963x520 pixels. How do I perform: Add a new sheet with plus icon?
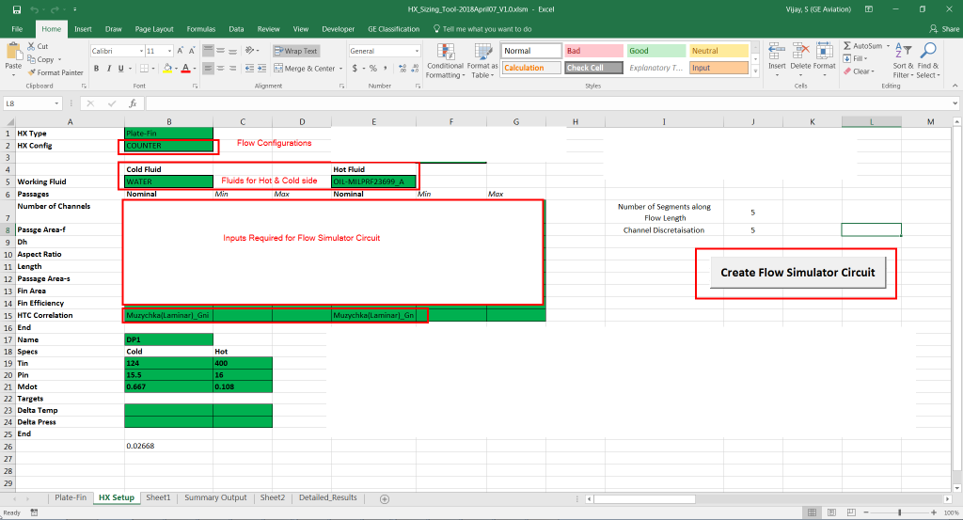pyautogui.click(x=384, y=499)
